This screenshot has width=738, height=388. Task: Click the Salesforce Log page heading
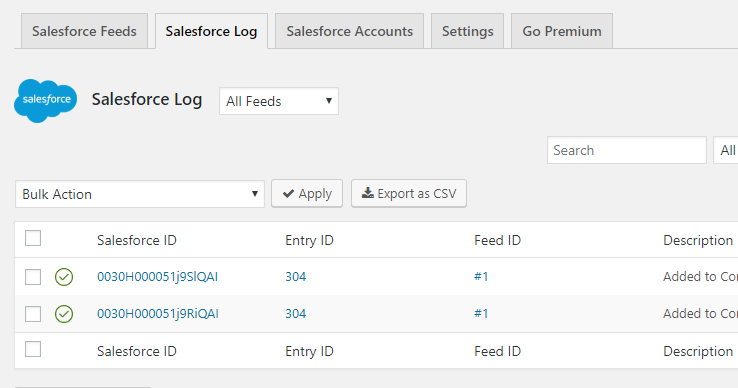click(147, 100)
